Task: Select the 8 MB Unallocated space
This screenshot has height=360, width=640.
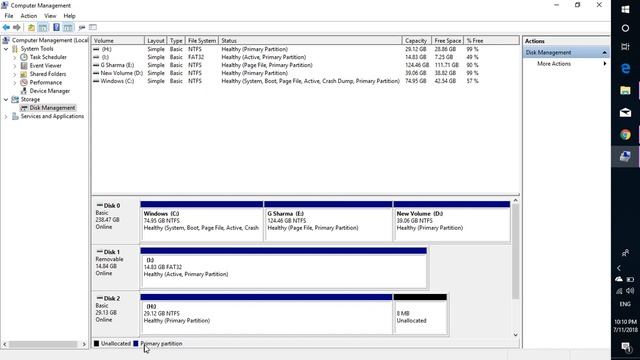Action: tap(420, 314)
